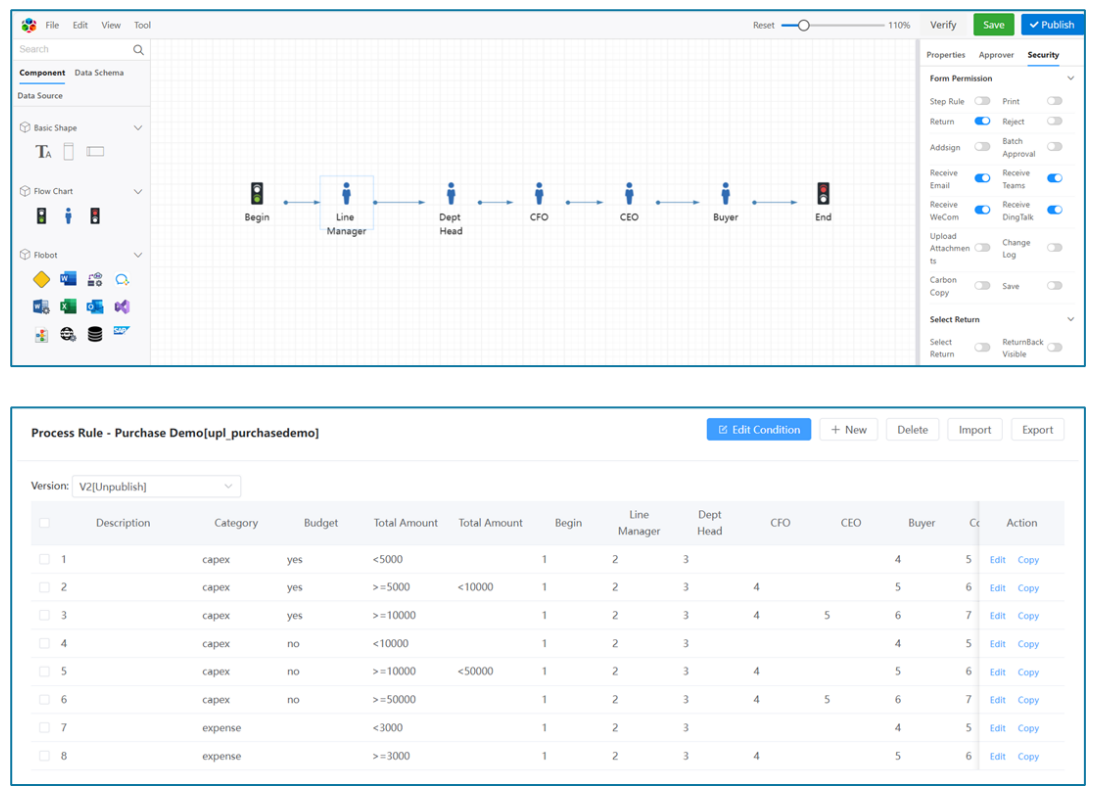Click into the component Search field
The image size is (1098, 797).
74,49
